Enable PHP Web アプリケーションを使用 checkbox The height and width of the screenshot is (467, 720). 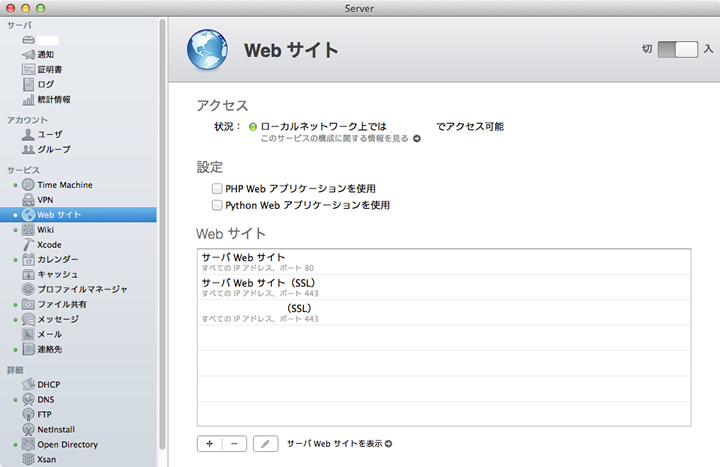point(217,188)
